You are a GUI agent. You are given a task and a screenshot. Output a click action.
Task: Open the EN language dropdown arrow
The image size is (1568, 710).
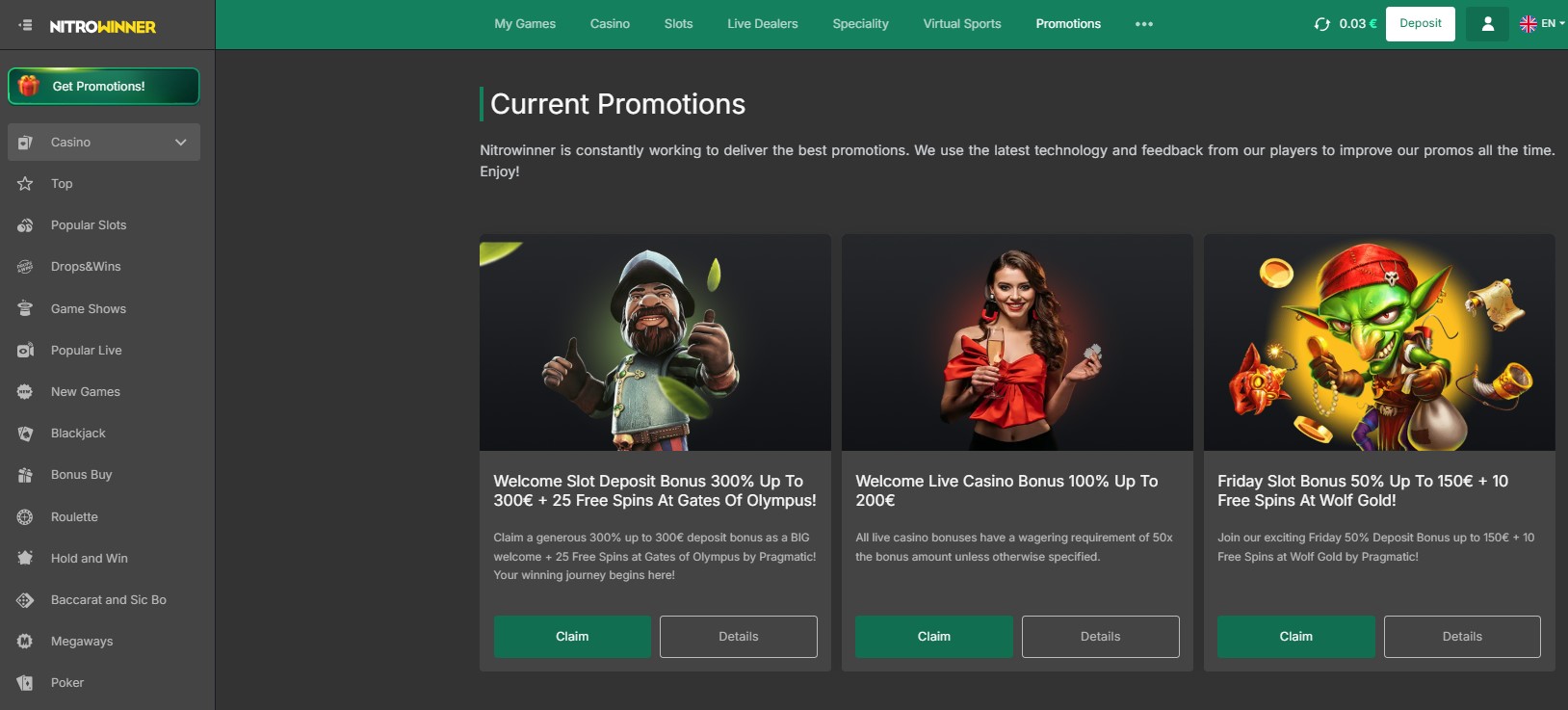[x=1561, y=23]
